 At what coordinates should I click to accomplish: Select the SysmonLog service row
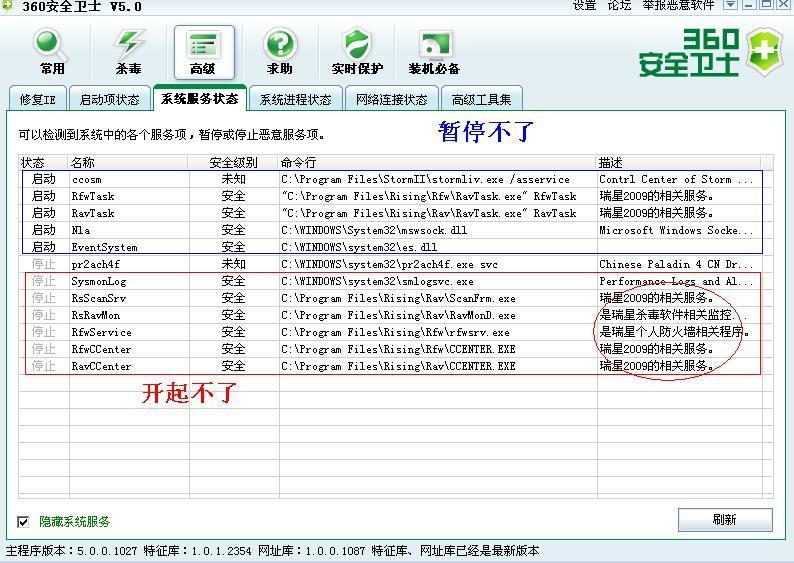[x=392, y=281]
